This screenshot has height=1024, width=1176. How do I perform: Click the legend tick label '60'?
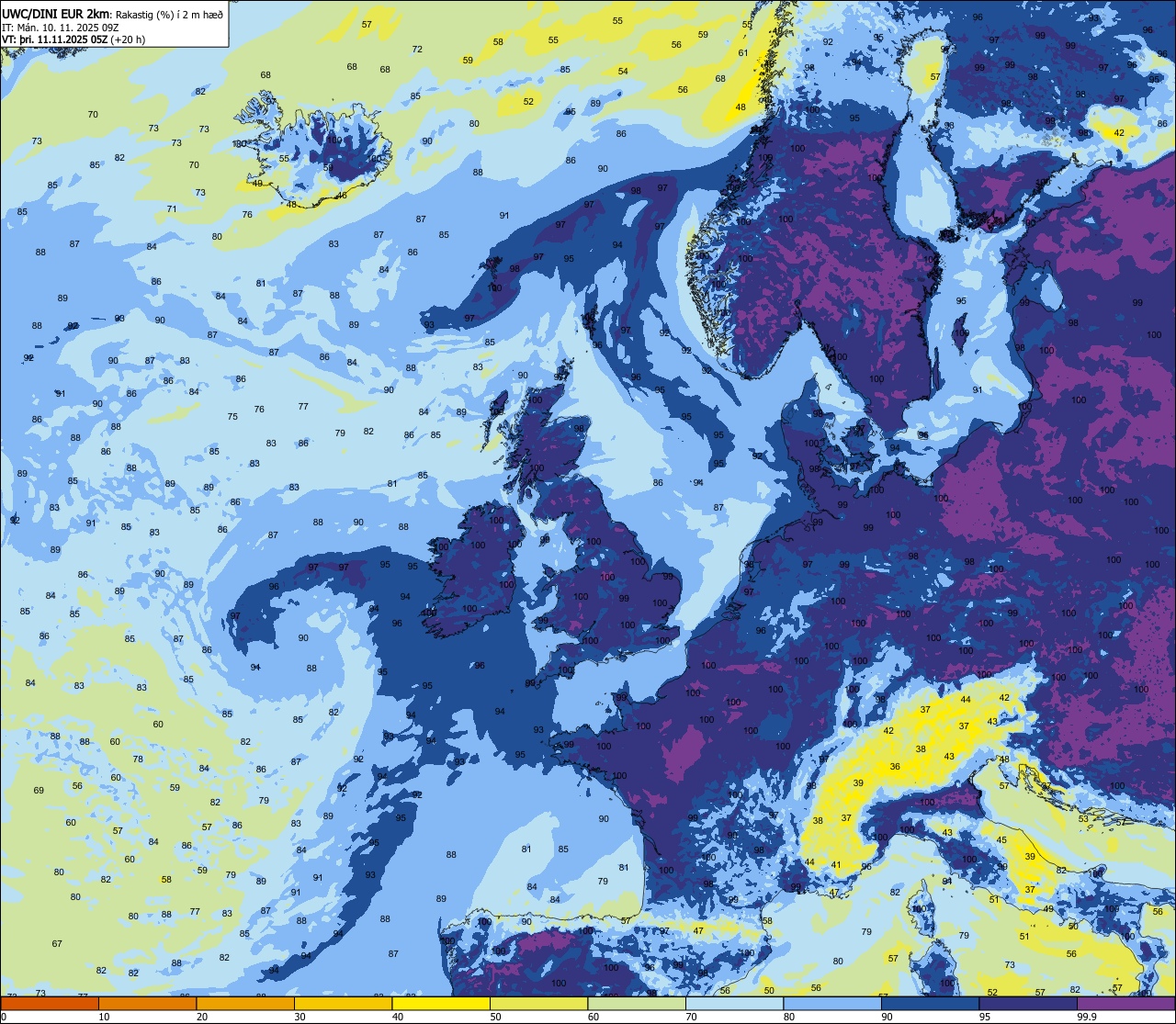594,1017
